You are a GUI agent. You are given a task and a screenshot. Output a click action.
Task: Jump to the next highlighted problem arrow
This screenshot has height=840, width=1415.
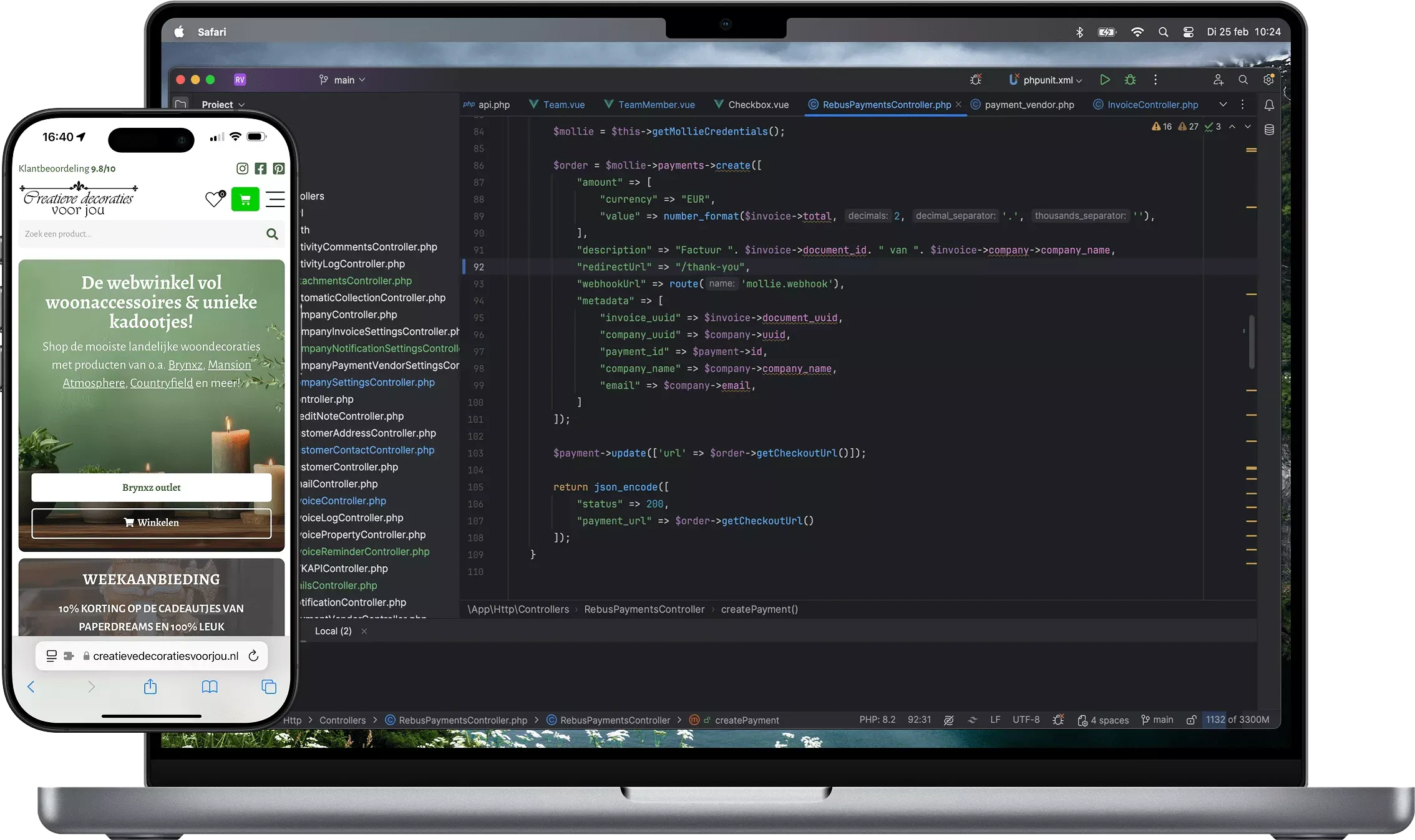pos(1248,127)
